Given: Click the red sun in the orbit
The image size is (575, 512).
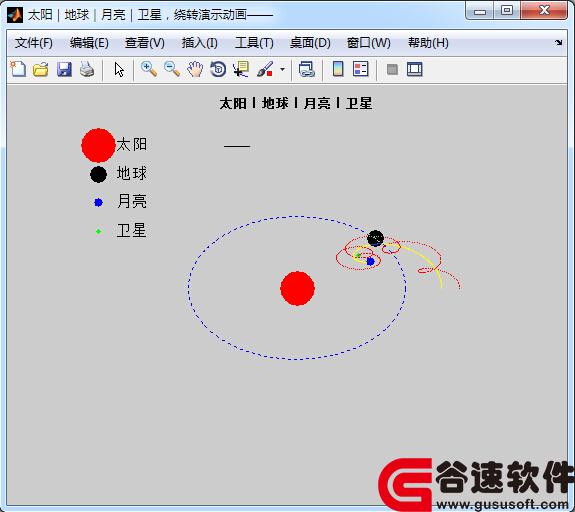Looking at the screenshot, I should click(x=297, y=288).
